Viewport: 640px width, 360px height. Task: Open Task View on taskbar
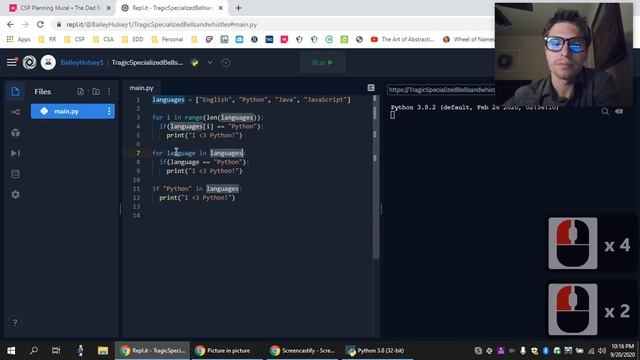point(56,351)
